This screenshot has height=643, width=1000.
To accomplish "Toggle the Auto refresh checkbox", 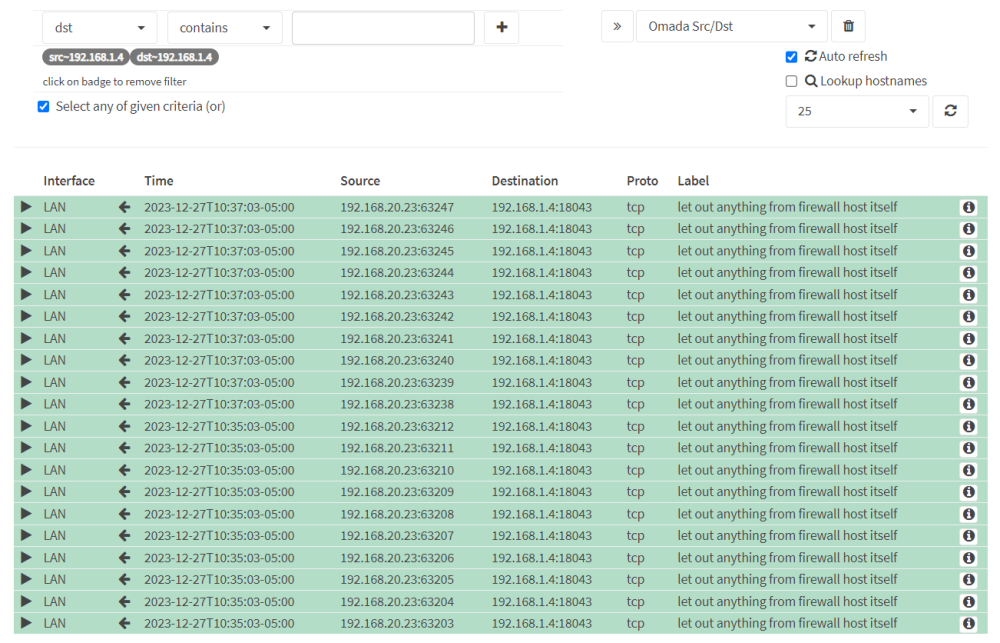I will pos(791,57).
